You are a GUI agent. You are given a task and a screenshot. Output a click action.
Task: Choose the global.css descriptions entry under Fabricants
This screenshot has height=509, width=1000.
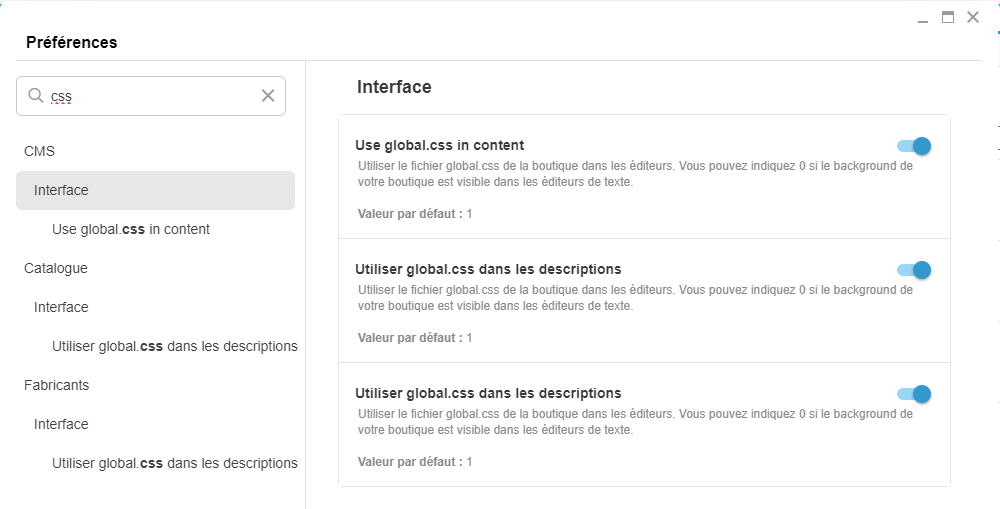[x=175, y=463]
